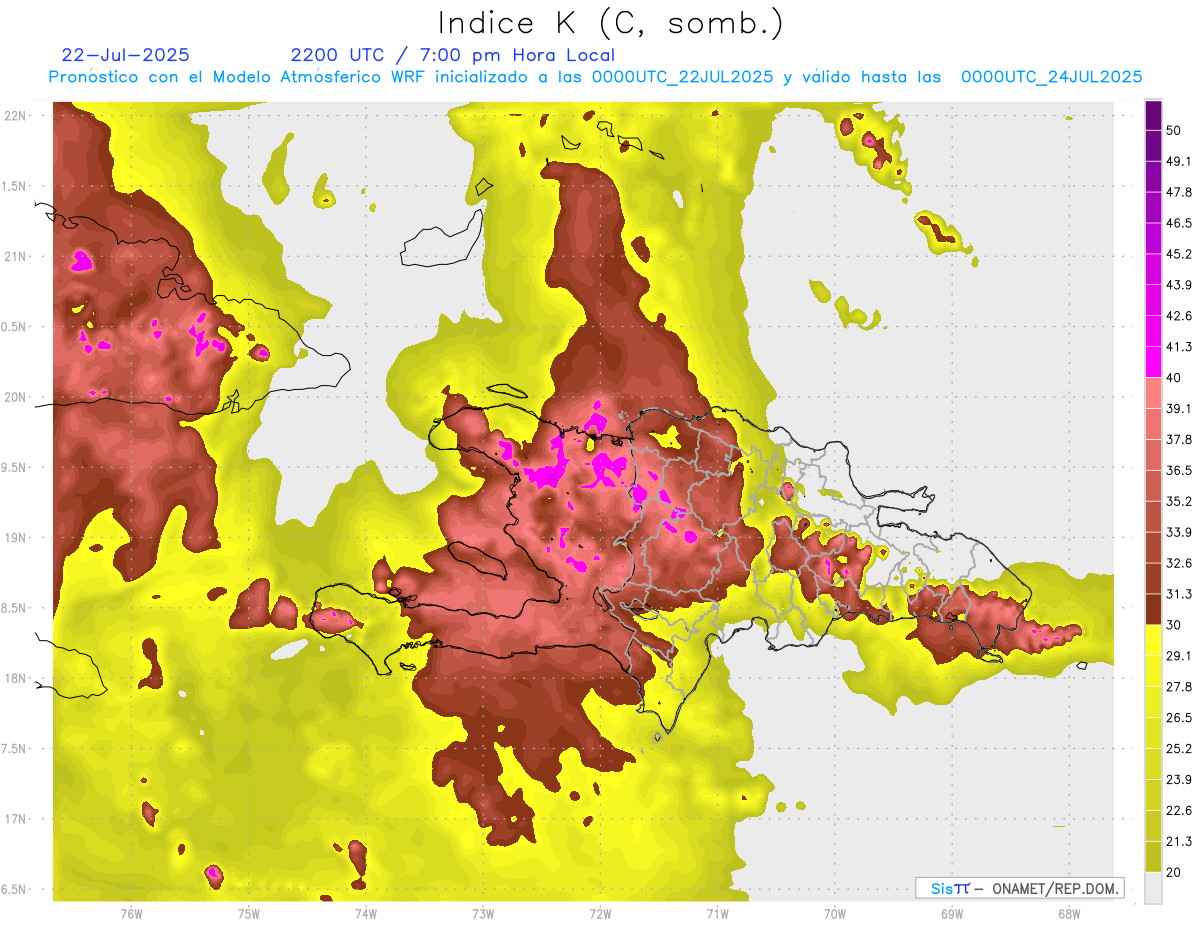
Task: Pick the dark purple swatch above the 50 label
Action: pyautogui.click(x=1153, y=115)
